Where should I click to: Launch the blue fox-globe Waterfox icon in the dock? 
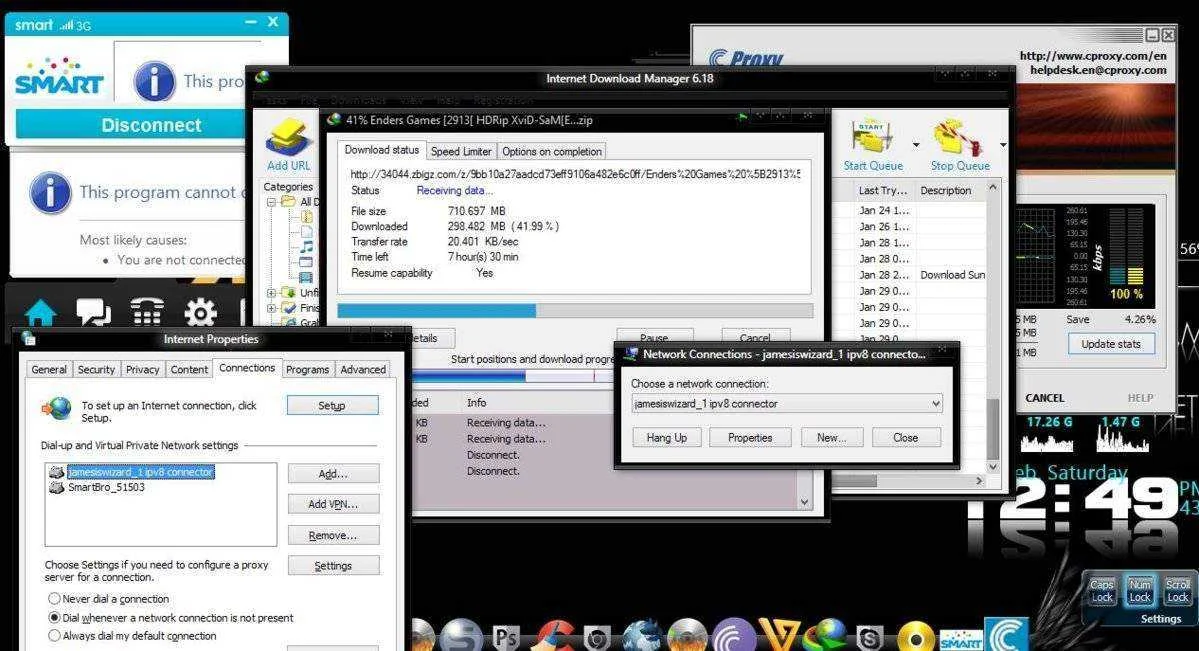(x=642, y=636)
